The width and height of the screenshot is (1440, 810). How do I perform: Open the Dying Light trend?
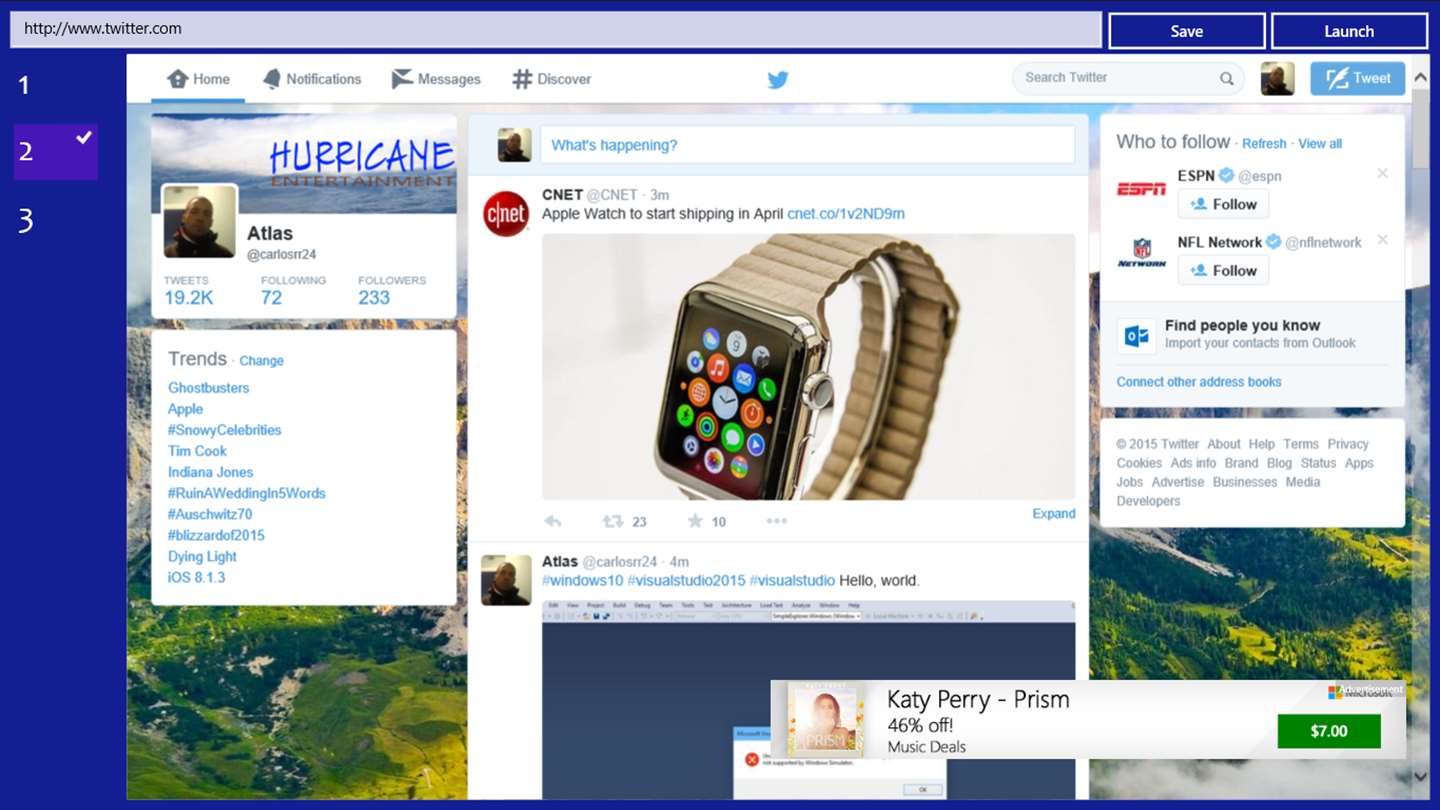(202, 557)
